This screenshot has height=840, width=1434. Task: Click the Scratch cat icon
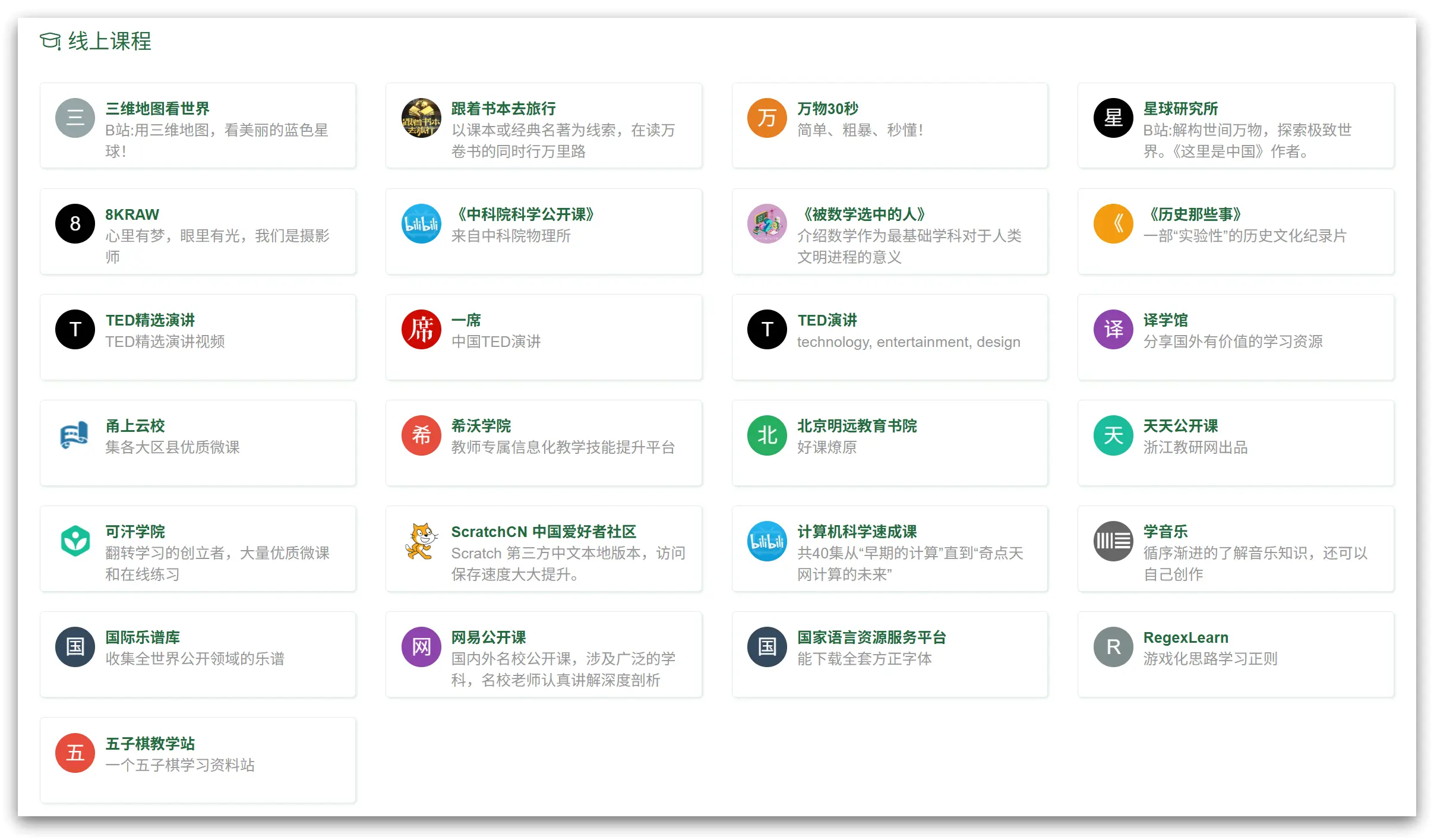click(x=421, y=541)
